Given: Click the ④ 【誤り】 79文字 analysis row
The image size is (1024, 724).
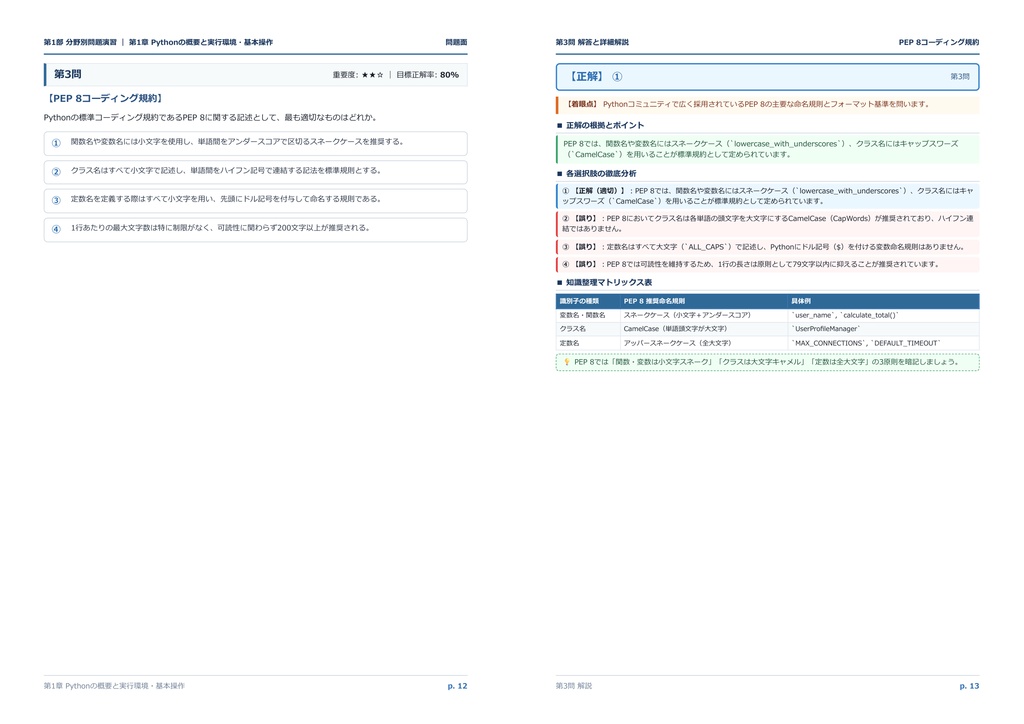Looking at the screenshot, I should pyautogui.click(x=767, y=264).
